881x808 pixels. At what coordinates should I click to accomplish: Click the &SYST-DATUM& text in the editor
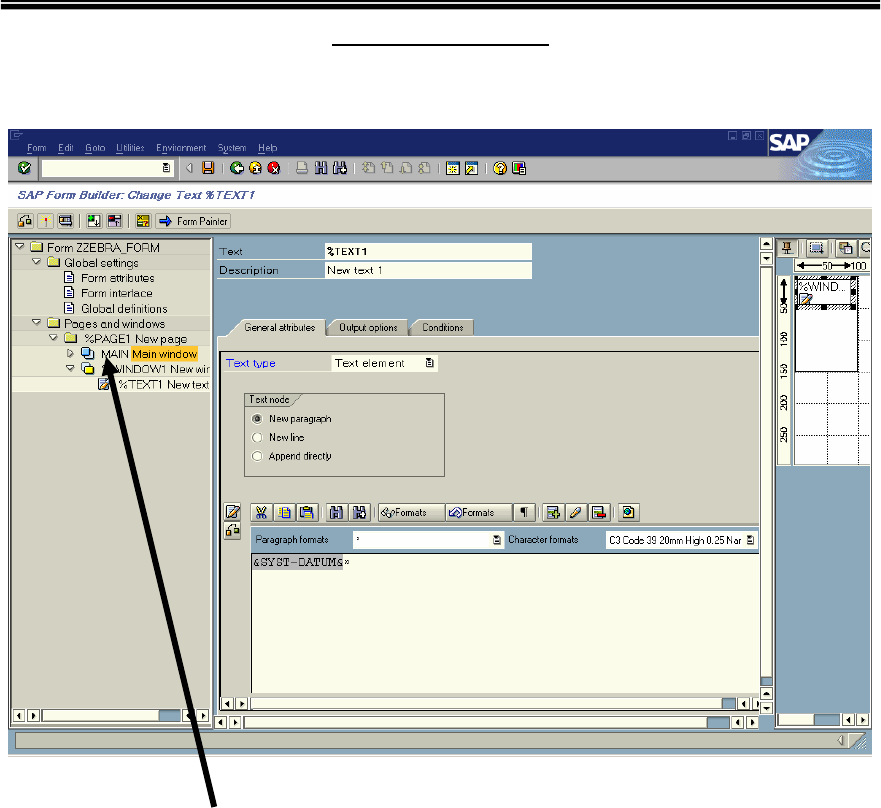[x=298, y=562]
